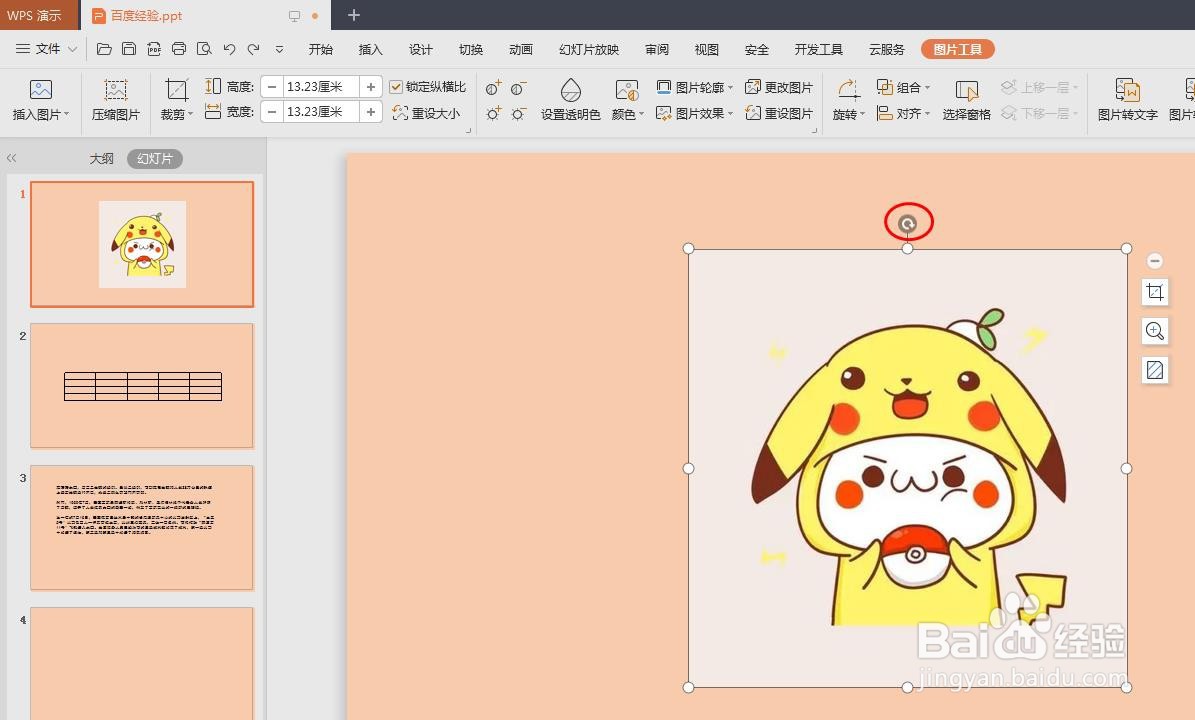Open the 插入 Insert ribbon tab
Image resolution: width=1195 pixels, height=720 pixels.
[370, 50]
